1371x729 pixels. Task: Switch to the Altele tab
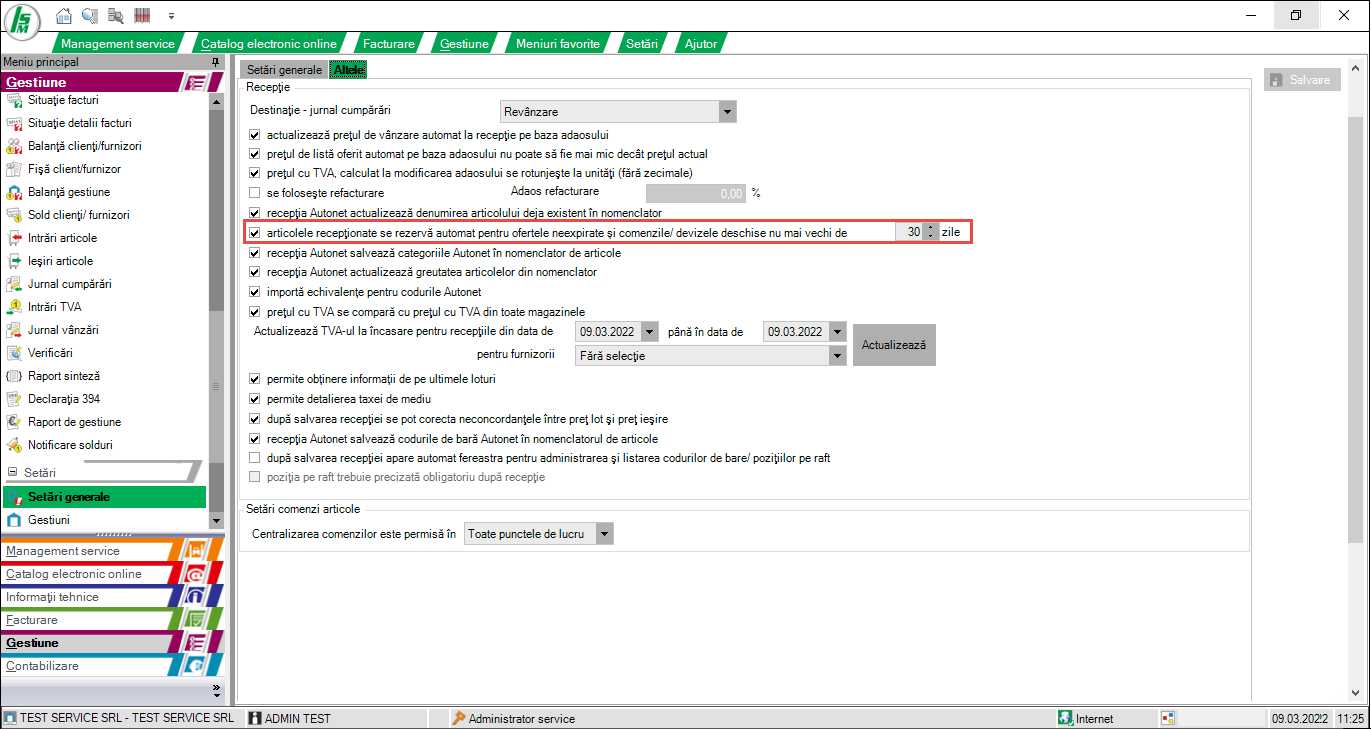pos(349,70)
